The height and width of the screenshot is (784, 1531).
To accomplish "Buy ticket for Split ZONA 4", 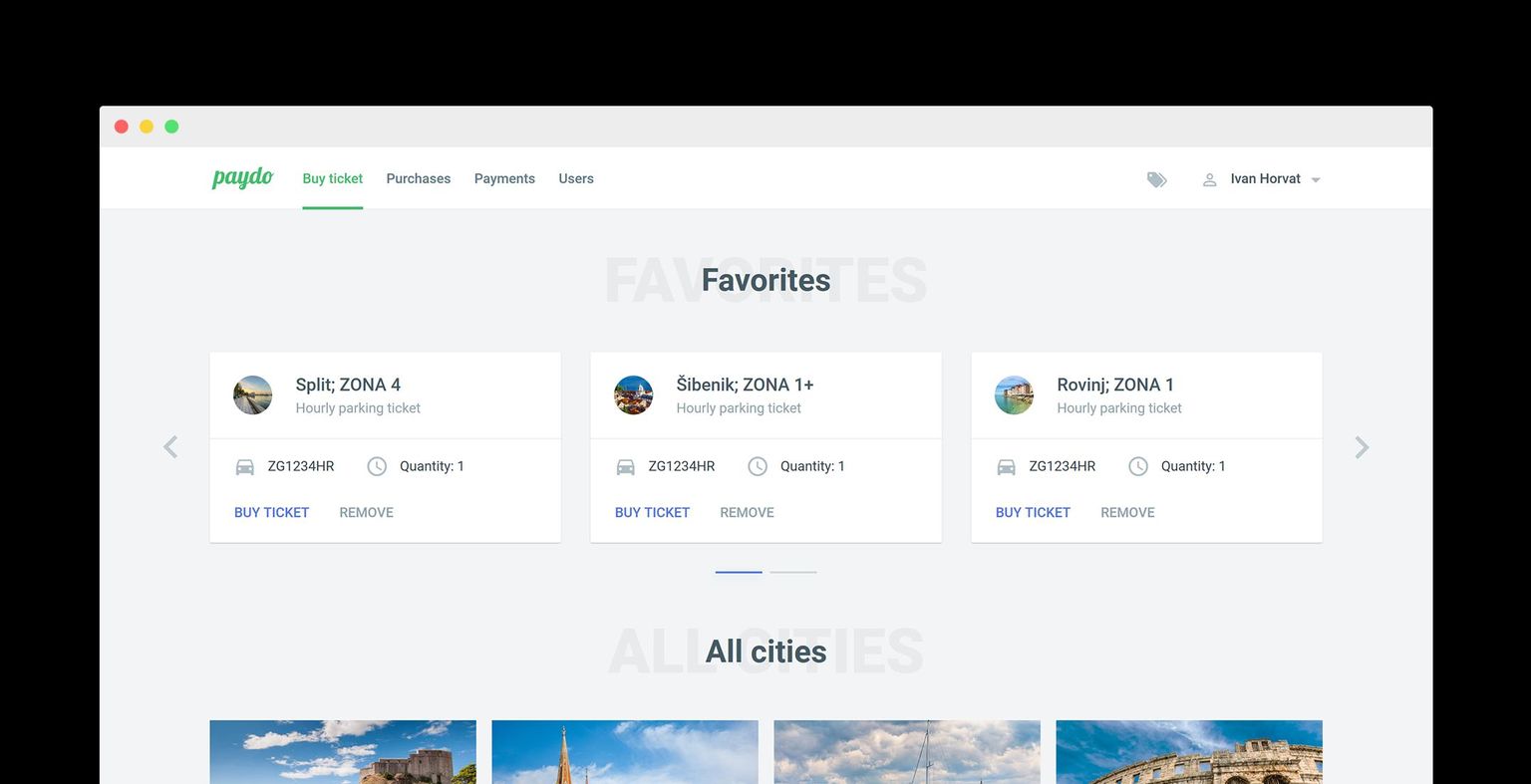I will coord(271,512).
